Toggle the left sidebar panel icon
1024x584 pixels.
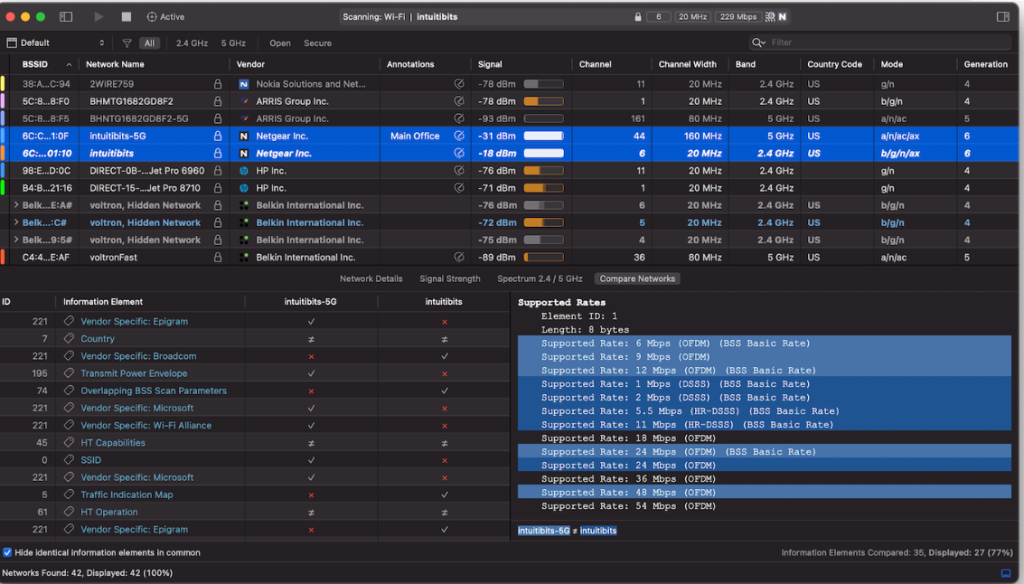tap(66, 17)
